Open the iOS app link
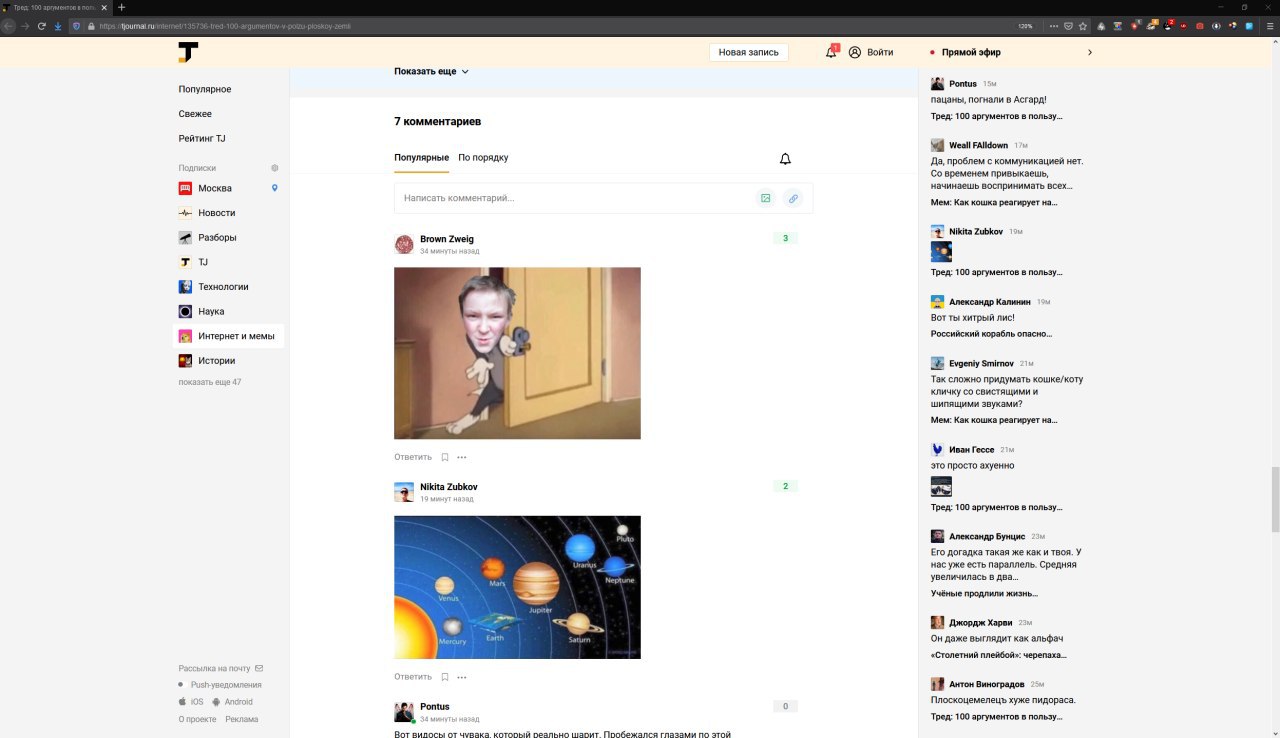Screen dimensions: 1280x738 (x=191, y=702)
